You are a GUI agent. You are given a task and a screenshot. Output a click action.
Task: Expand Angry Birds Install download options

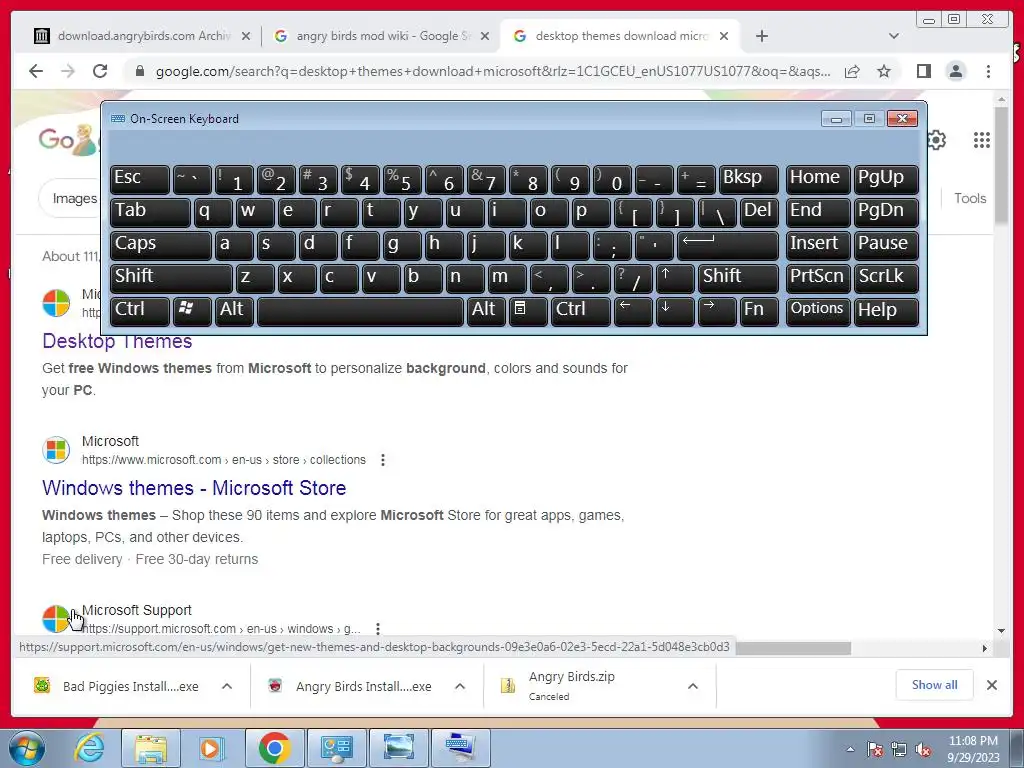460,686
